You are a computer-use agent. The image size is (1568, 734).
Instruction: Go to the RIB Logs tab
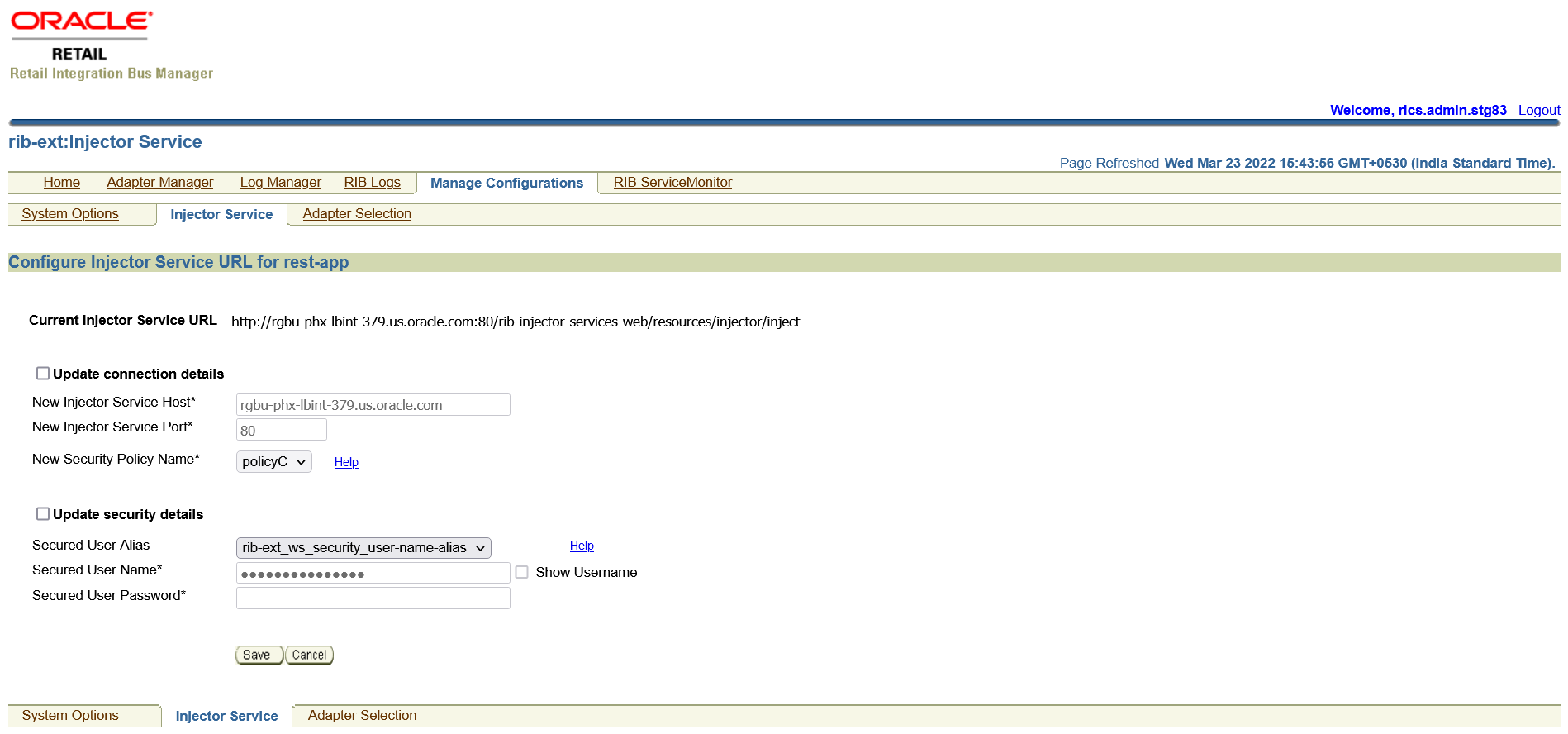coord(372,182)
